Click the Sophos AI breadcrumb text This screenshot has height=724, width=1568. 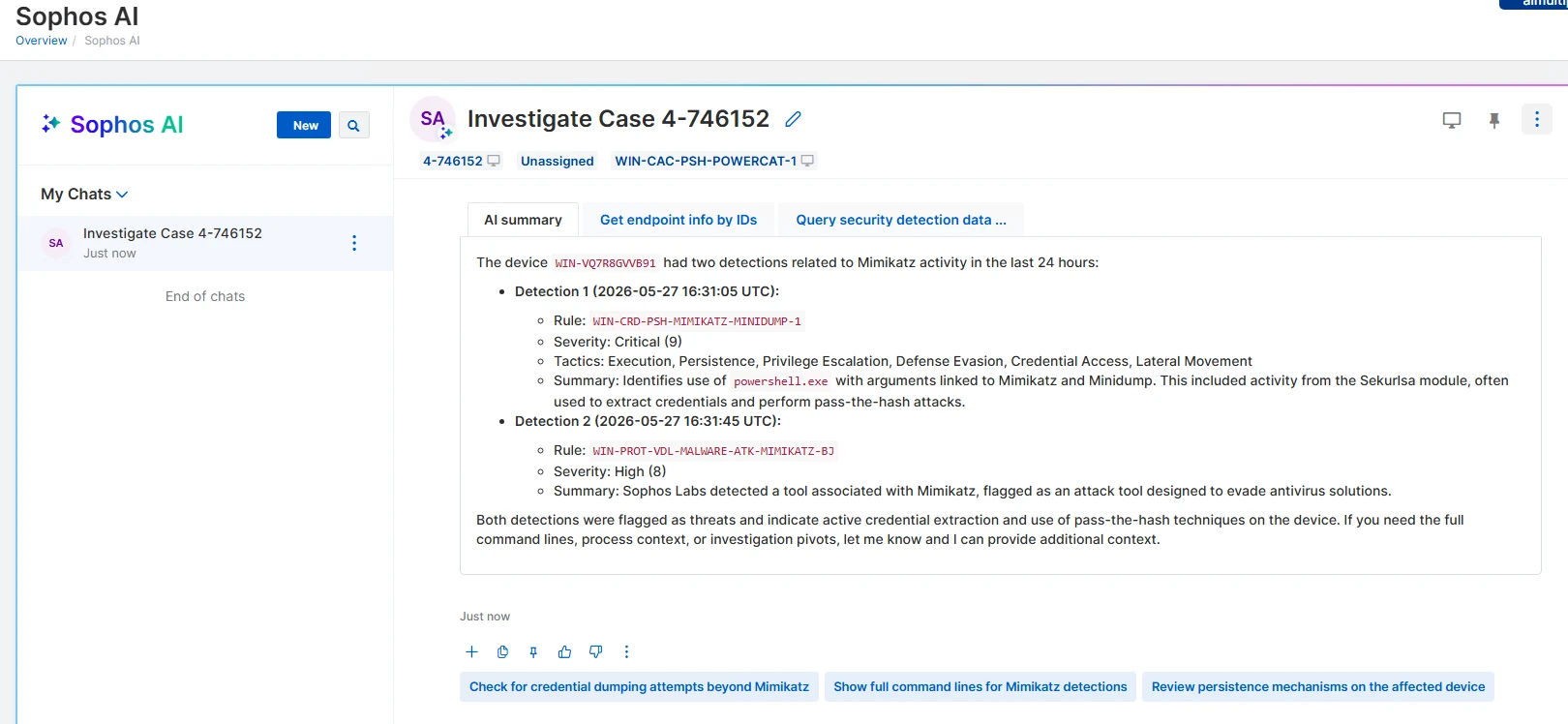point(112,41)
